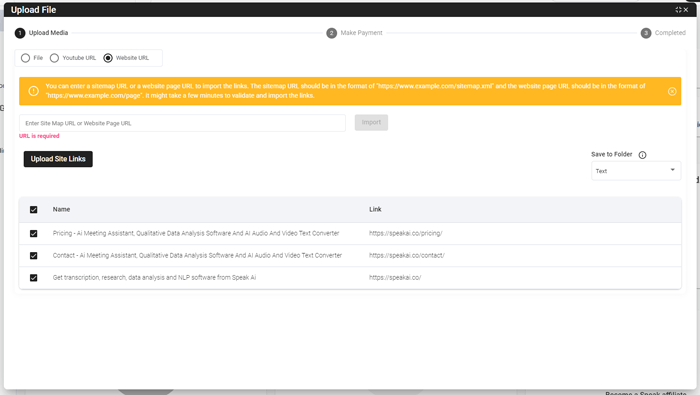Expand the Upload File dialog to fullscreen
This screenshot has height=395, width=700.
pos(678,10)
